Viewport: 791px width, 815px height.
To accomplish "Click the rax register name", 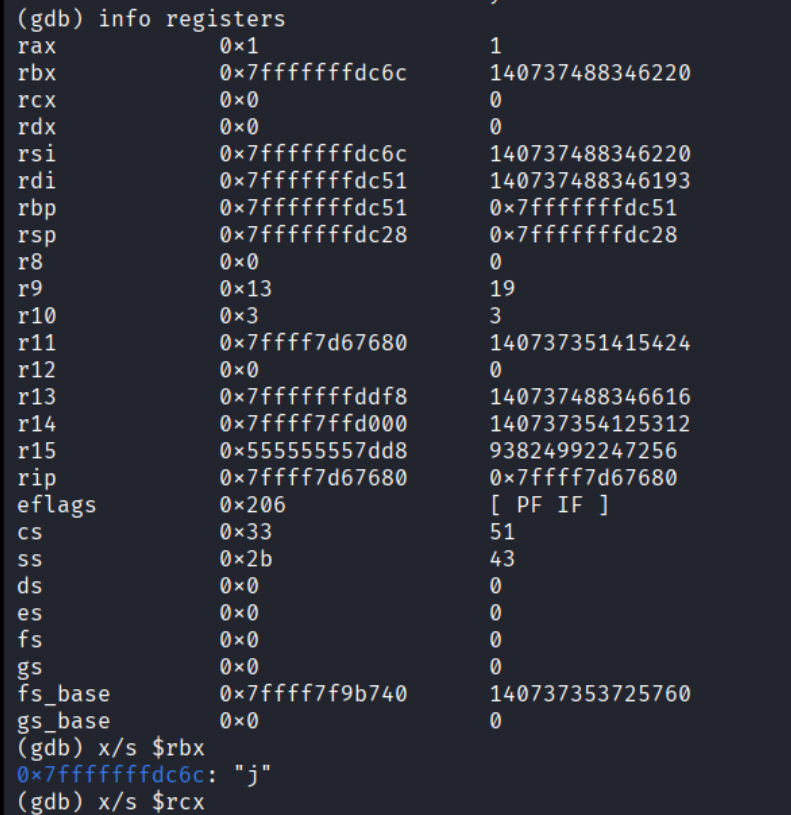I will pos(38,47).
